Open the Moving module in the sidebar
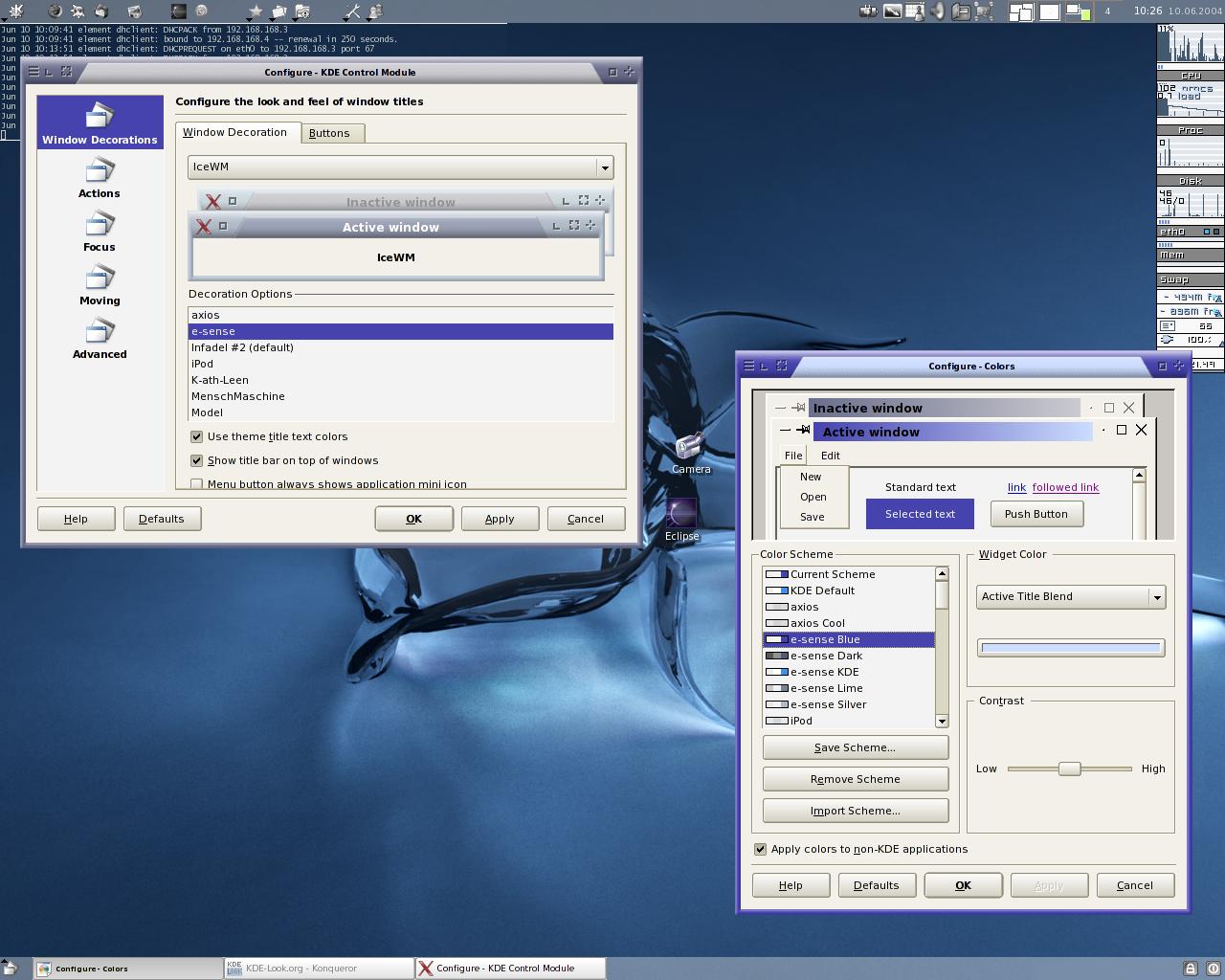The height and width of the screenshot is (980, 1225). pos(100,285)
